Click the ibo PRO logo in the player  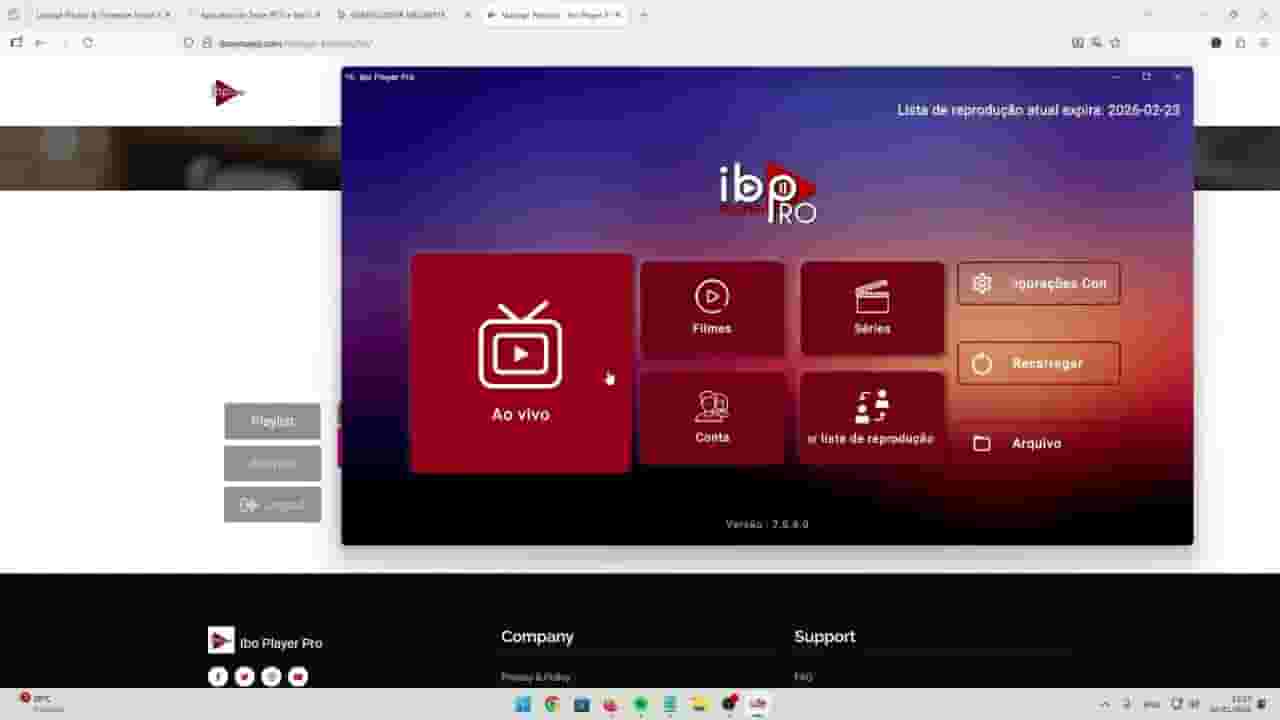click(x=767, y=192)
